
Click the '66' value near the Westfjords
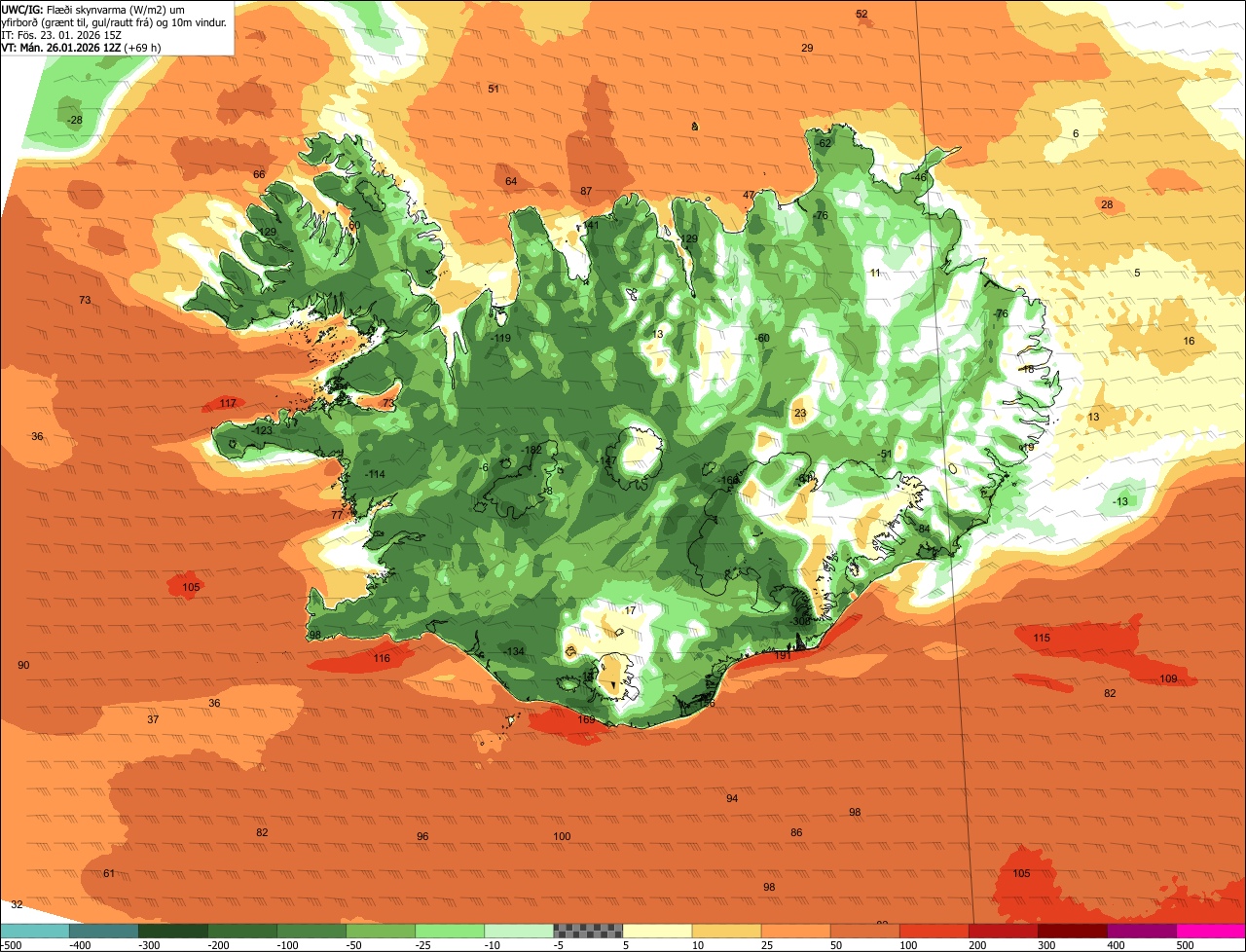(x=259, y=174)
